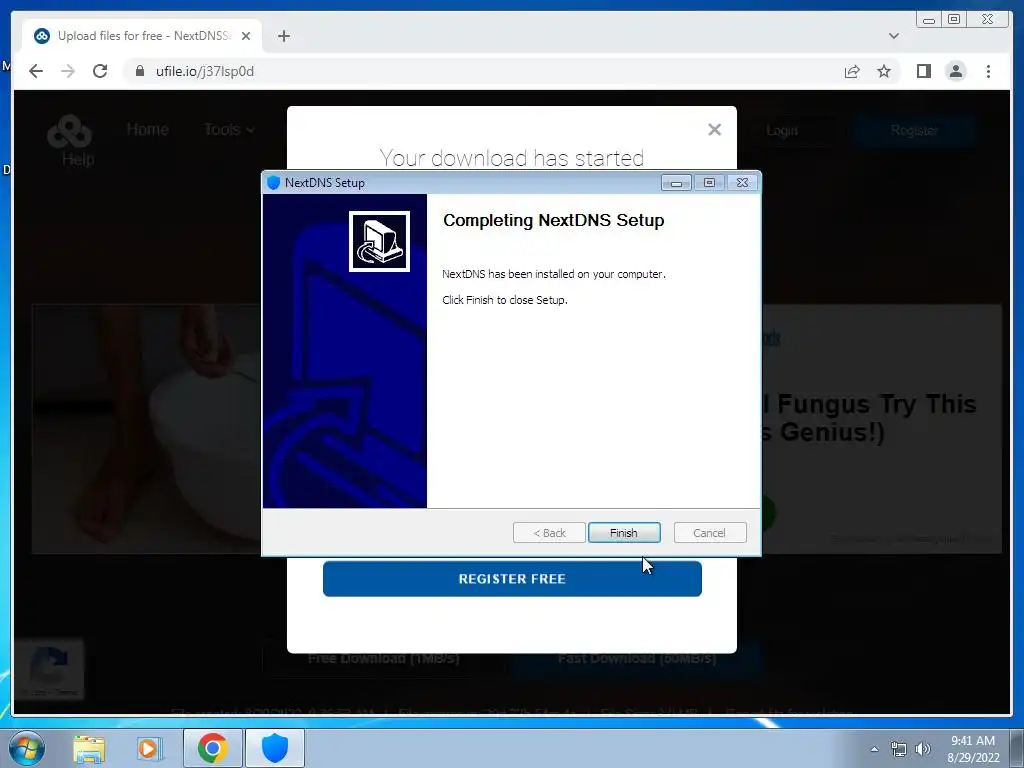This screenshot has height=768, width=1024.
Task: Bookmark this page with the star
Action: tap(884, 71)
